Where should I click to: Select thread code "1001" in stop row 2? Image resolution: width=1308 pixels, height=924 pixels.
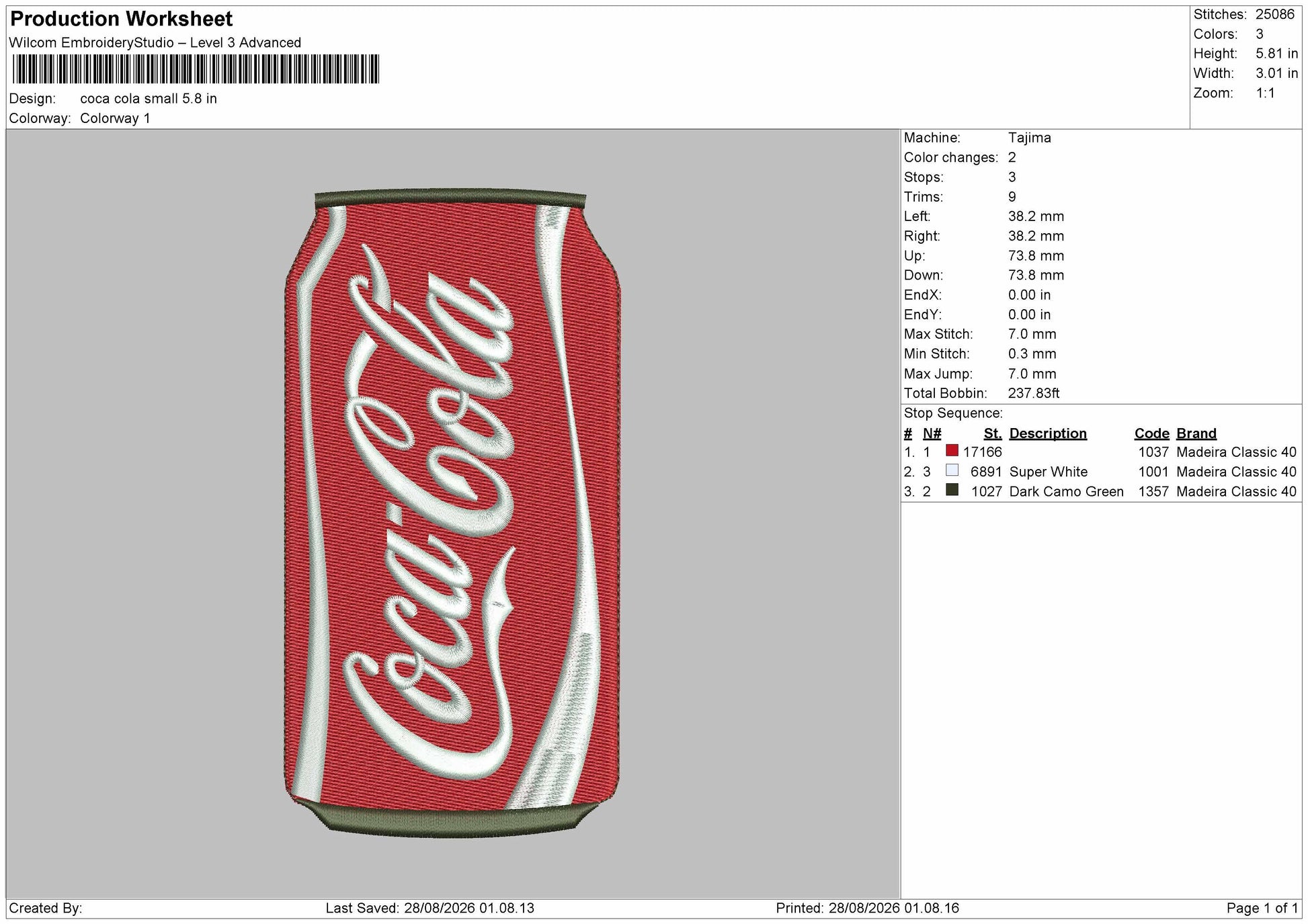click(1153, 472)
